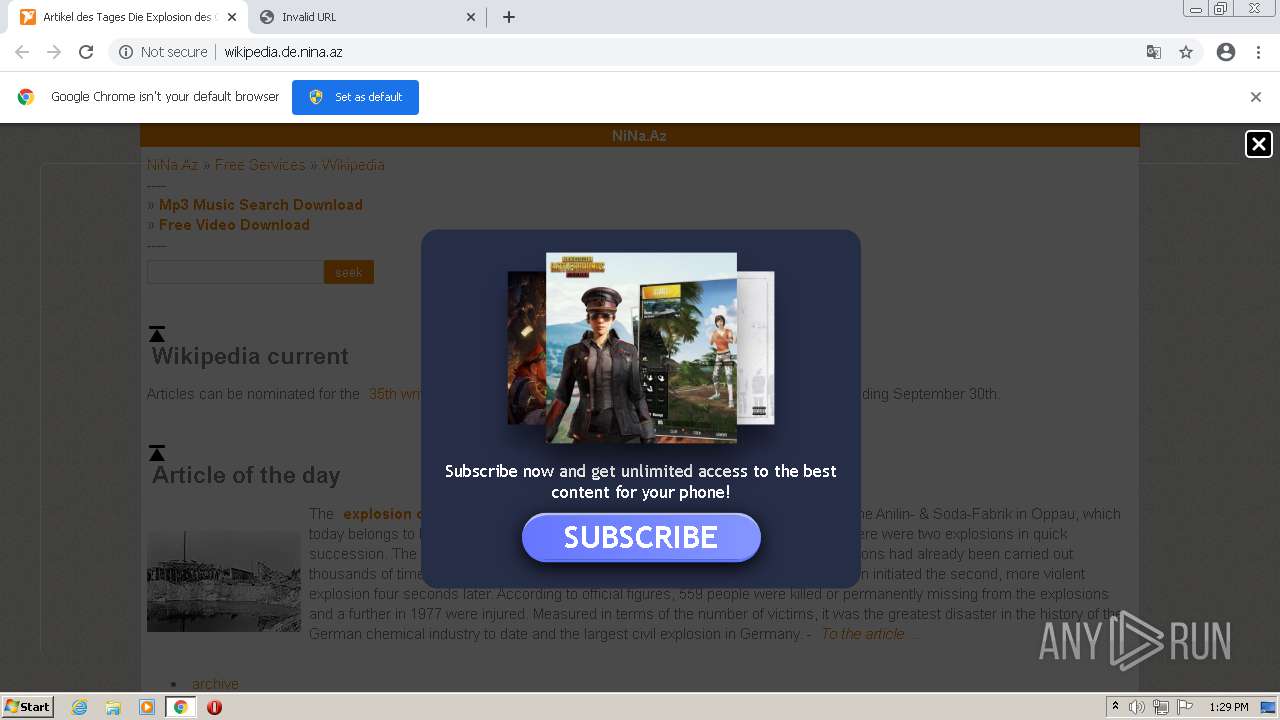The height and width of the screenshot is (720, 1280).
Task: Click the volume speaker tray icon
Action: [x=1137, y=707]
